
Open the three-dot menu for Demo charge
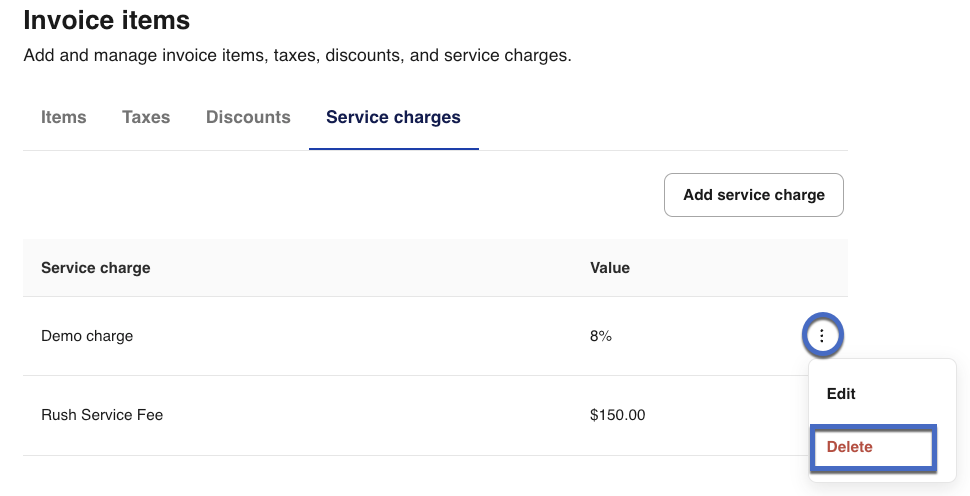(x=822, y=336)
